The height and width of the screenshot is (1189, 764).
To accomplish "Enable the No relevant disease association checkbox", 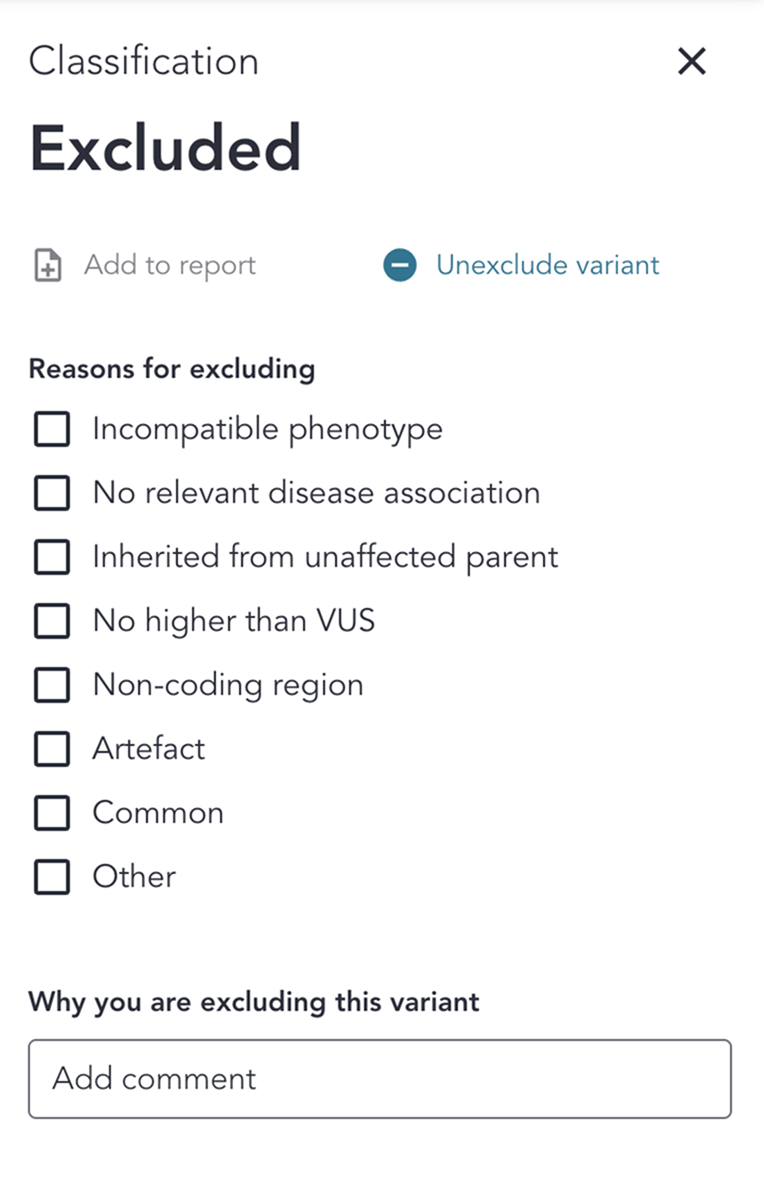I will [51, 493].
